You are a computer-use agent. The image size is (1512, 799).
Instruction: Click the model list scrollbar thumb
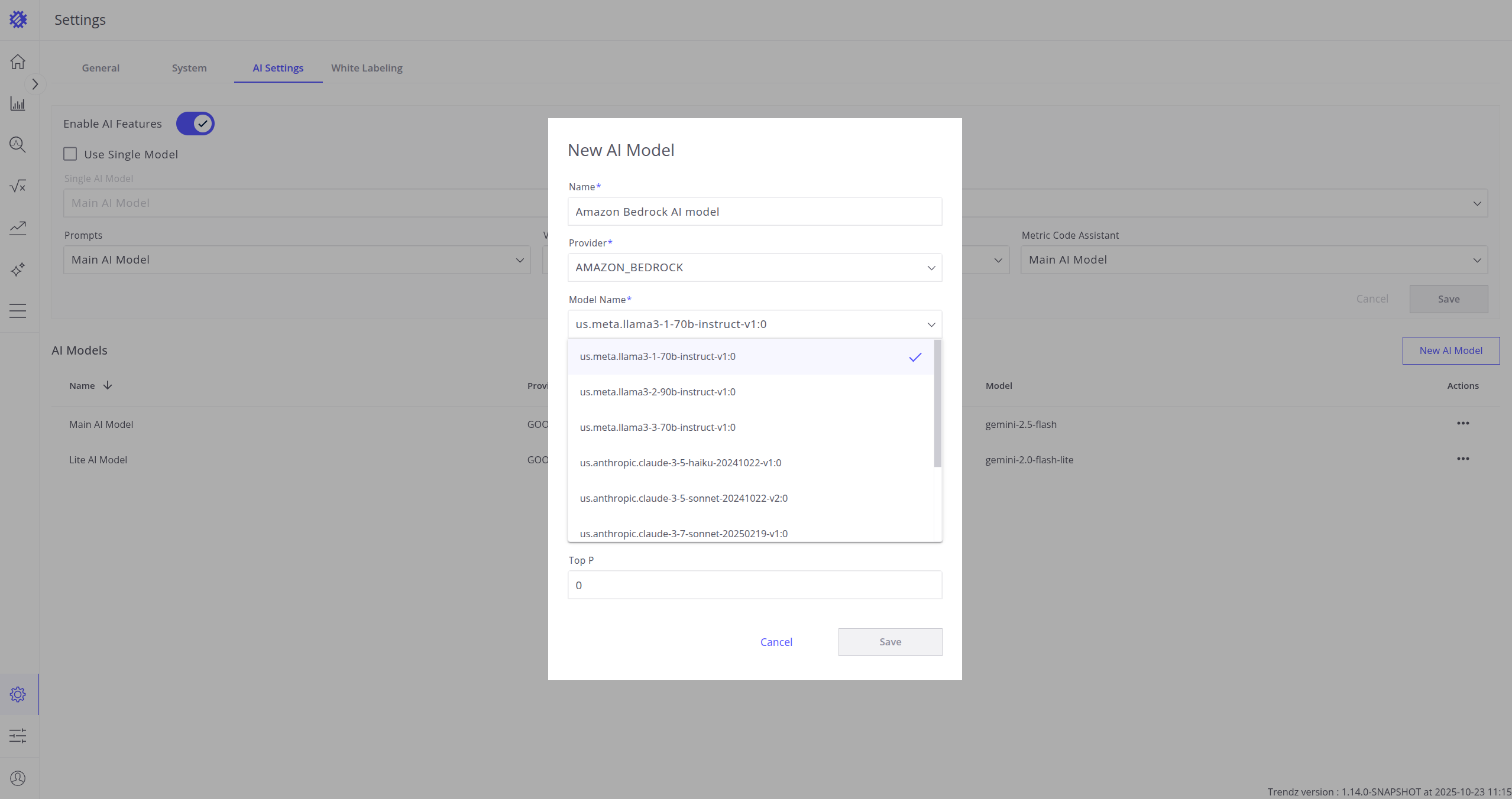pyautogui.click(x=937, y=403)
